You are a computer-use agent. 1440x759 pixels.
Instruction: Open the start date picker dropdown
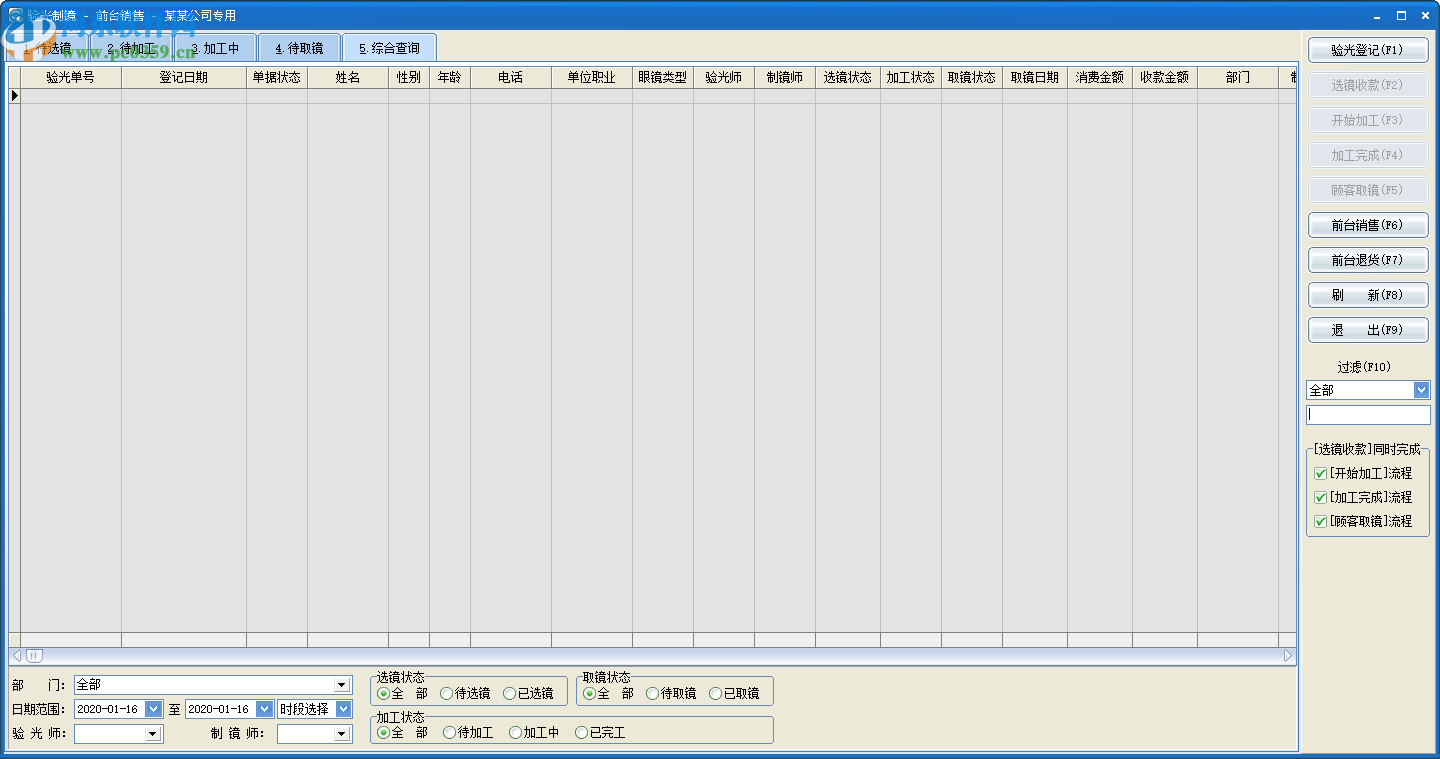153,709
